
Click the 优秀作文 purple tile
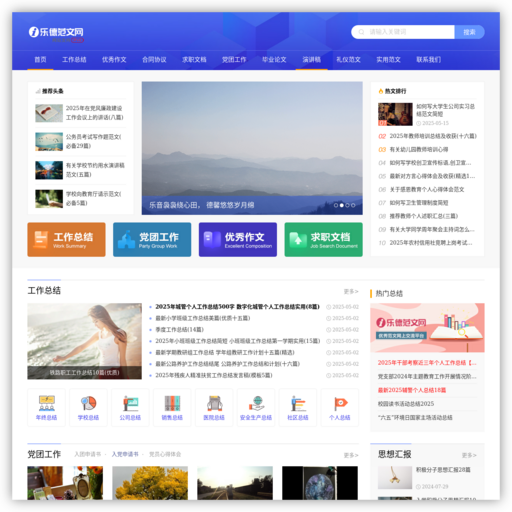pyautogui.click(x=238, y=240)
